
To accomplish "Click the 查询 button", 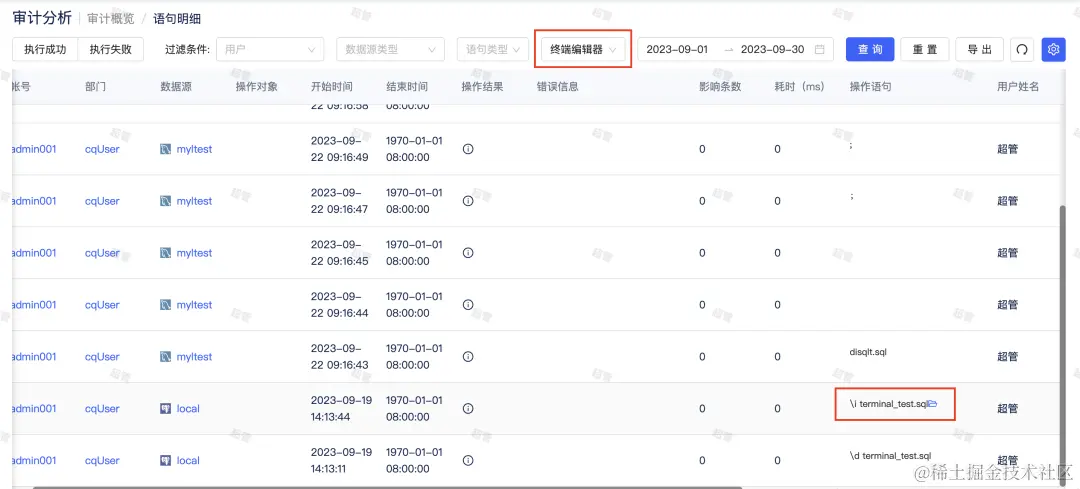I will [x=870, y=50].
